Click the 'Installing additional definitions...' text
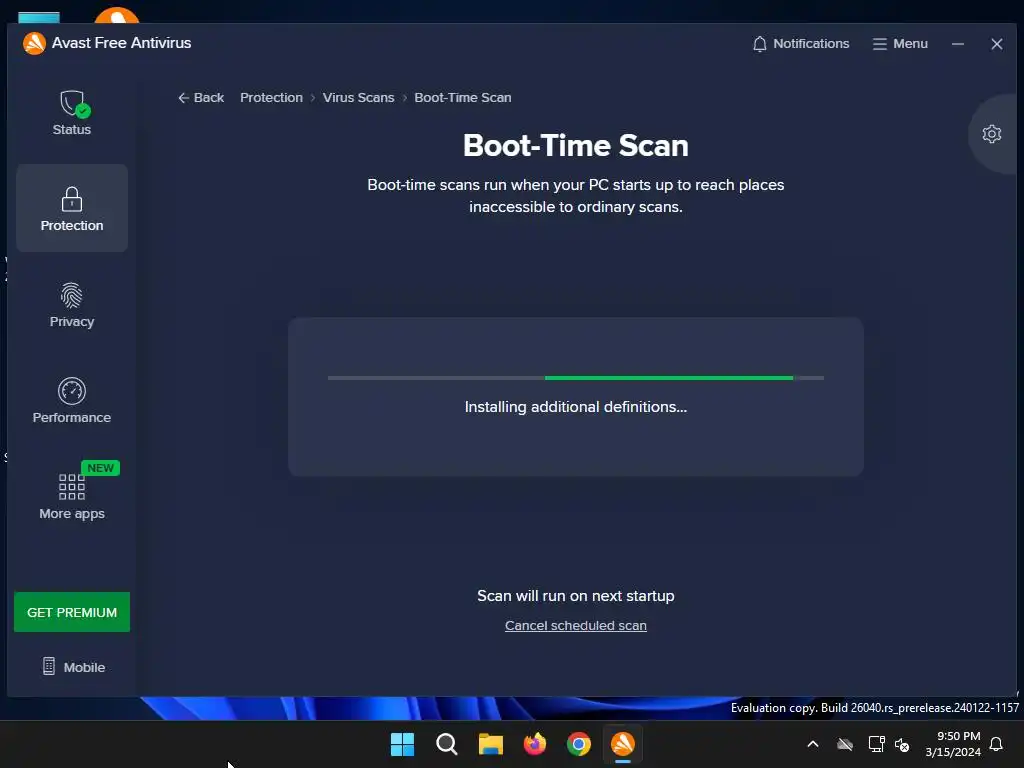Image resolution: width=1024 pixels, height=768 pixels. (575, 407)
